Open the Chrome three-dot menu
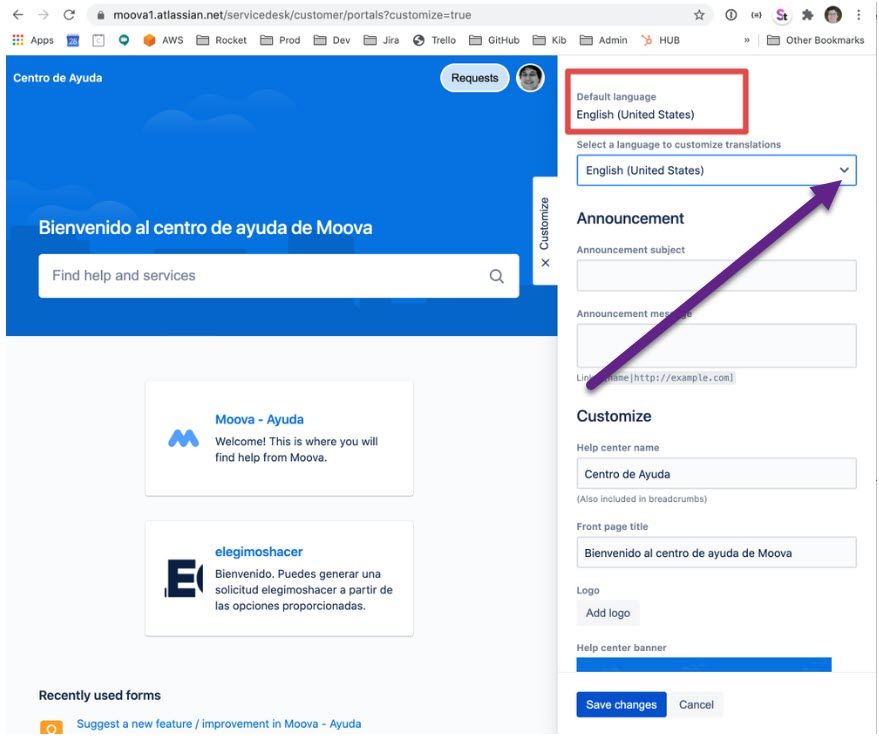This screenshot has width=879, height=739. (858, 15)
